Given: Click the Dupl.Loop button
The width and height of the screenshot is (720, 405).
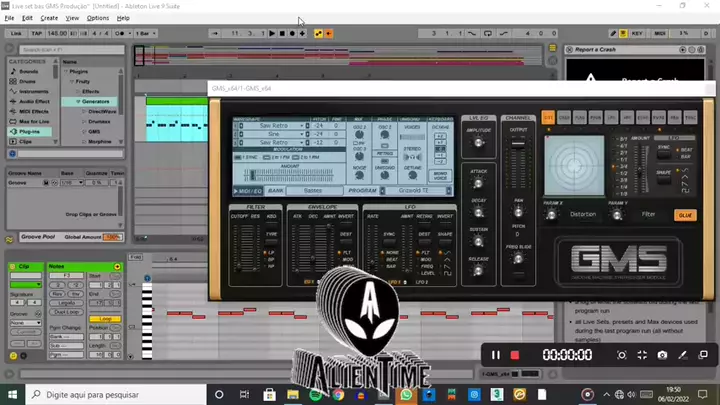Looking at the screenshot, I should pyautogui.click(x=67, y=312).
